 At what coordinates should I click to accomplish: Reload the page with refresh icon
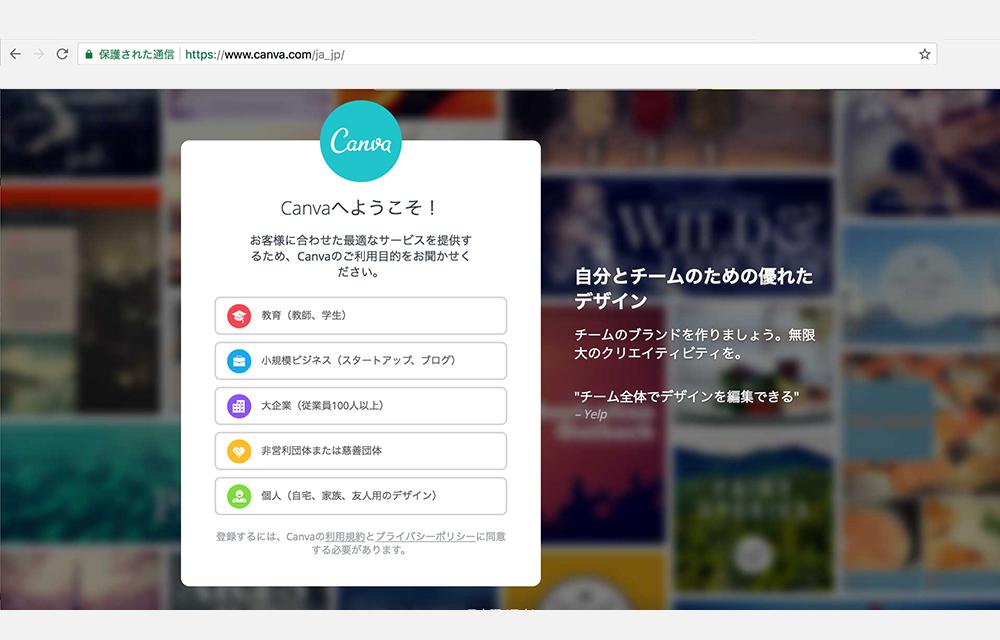click(62, 54)
